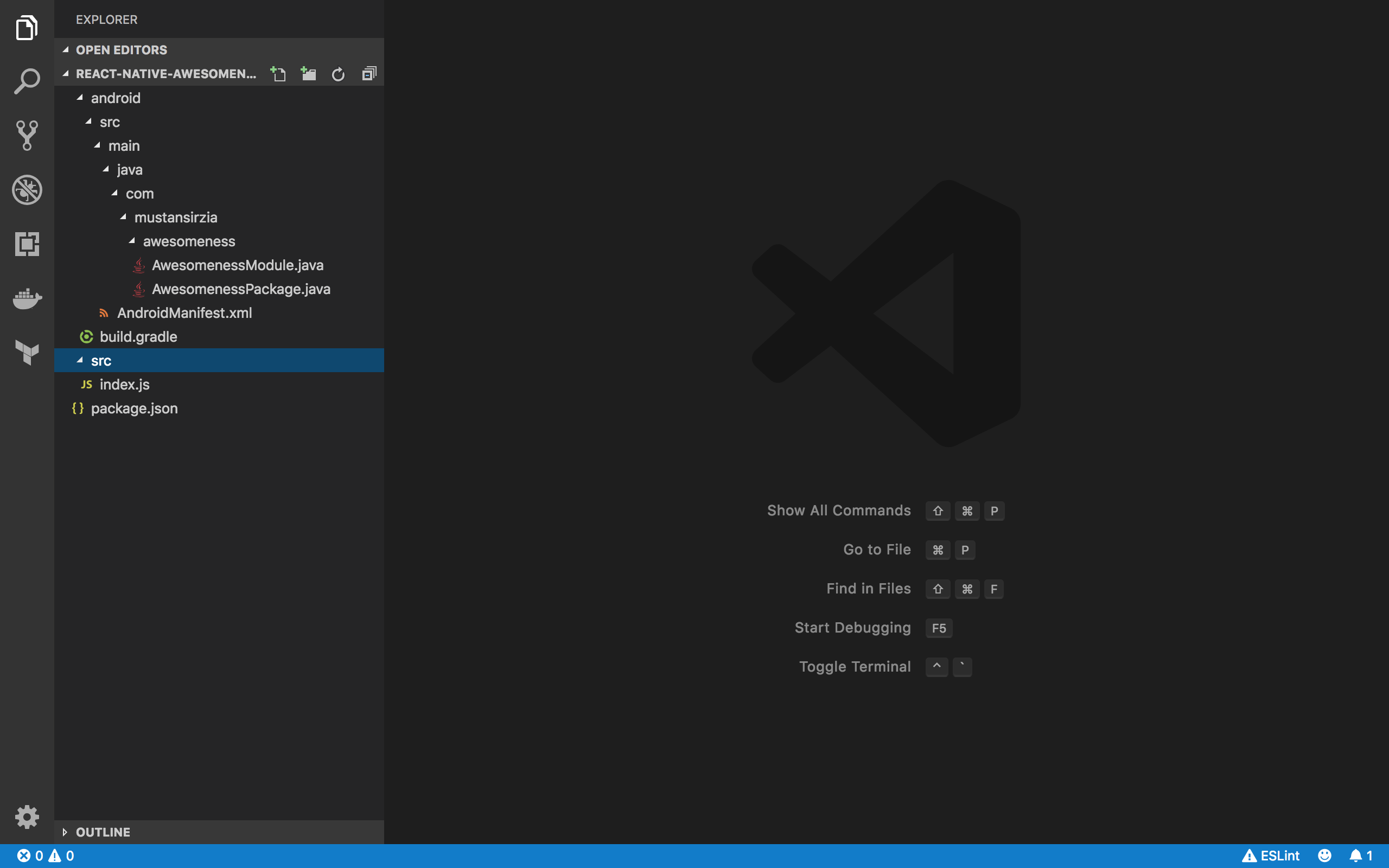
Task: Open AwesomenessModule.java file
Action: [x=237, y=265]
